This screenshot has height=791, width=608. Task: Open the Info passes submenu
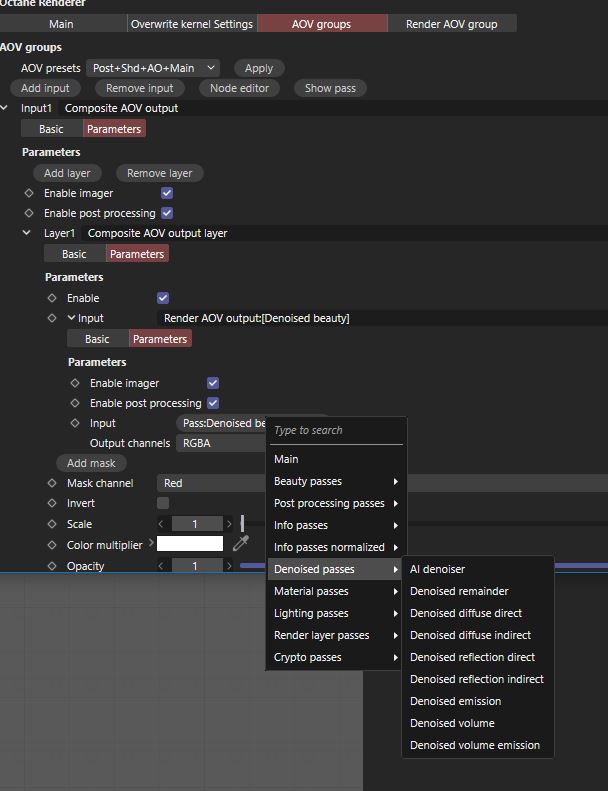point(334,525)
